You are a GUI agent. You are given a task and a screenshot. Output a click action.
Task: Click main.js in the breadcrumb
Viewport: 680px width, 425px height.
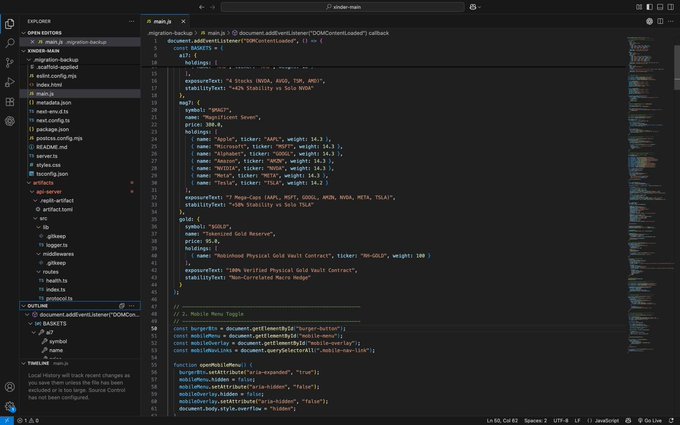click(216, 33)
